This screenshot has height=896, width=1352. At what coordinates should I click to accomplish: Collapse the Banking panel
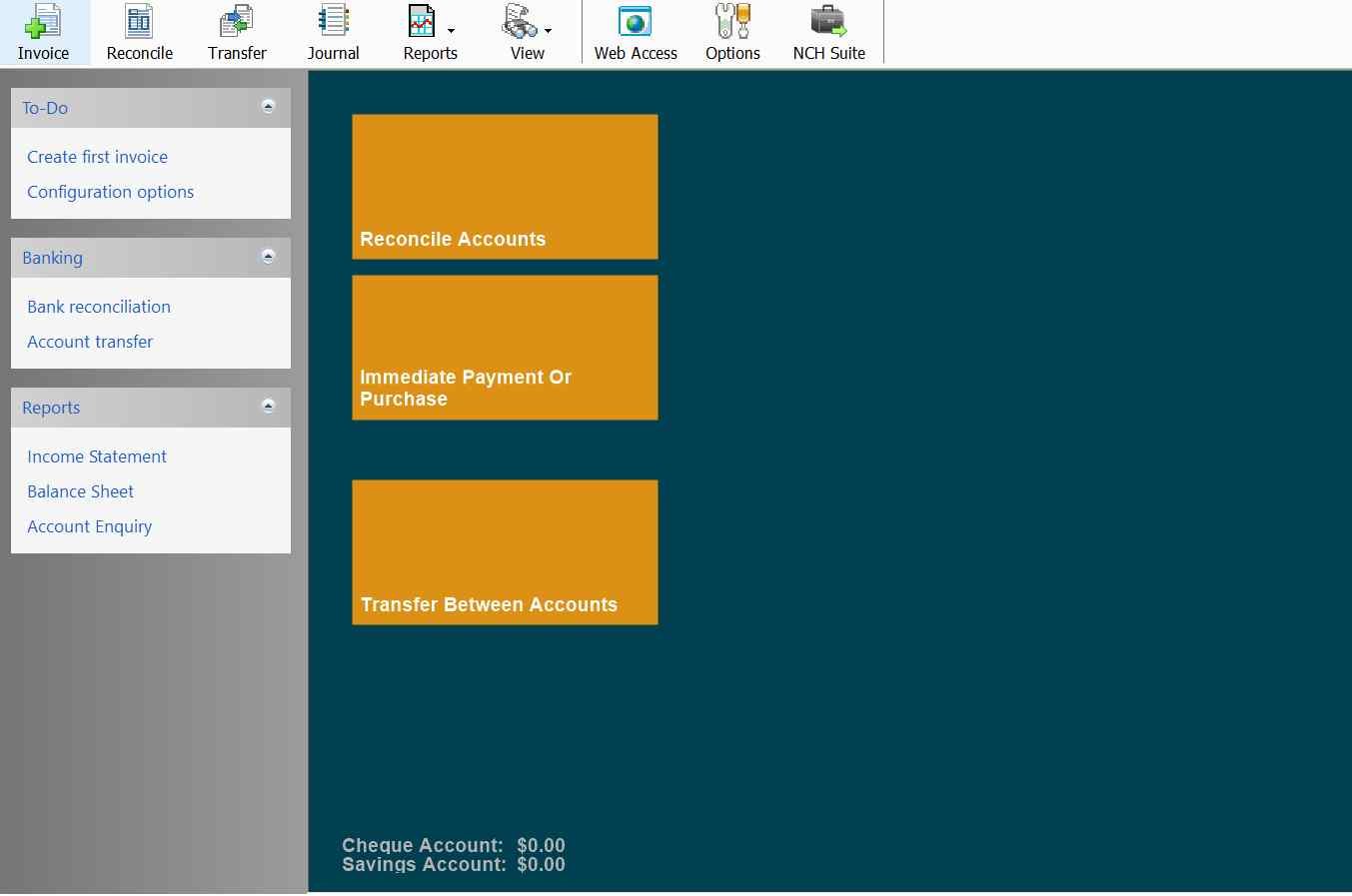(268, 257)
